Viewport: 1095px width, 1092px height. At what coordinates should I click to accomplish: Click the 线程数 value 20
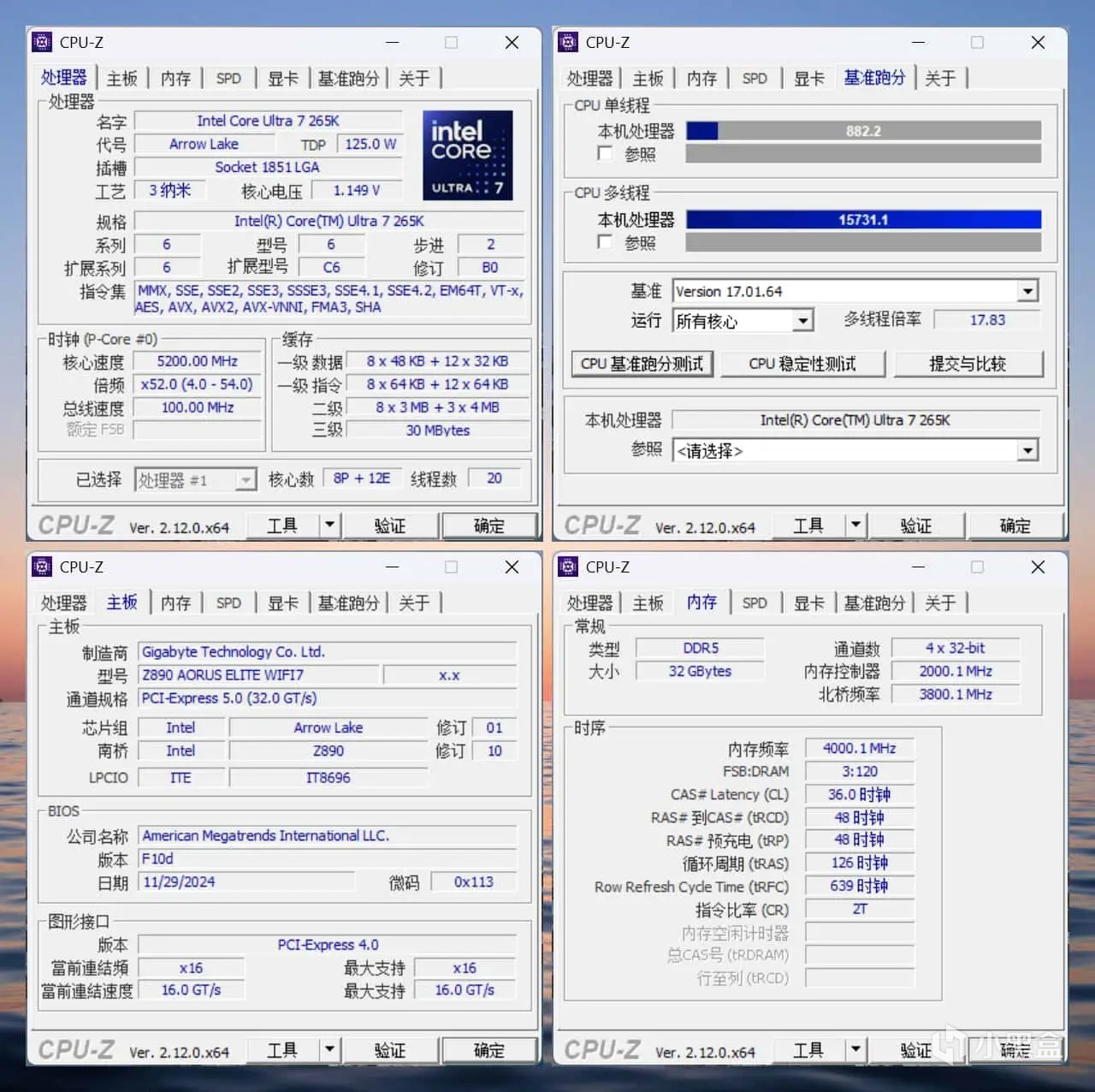494,478
